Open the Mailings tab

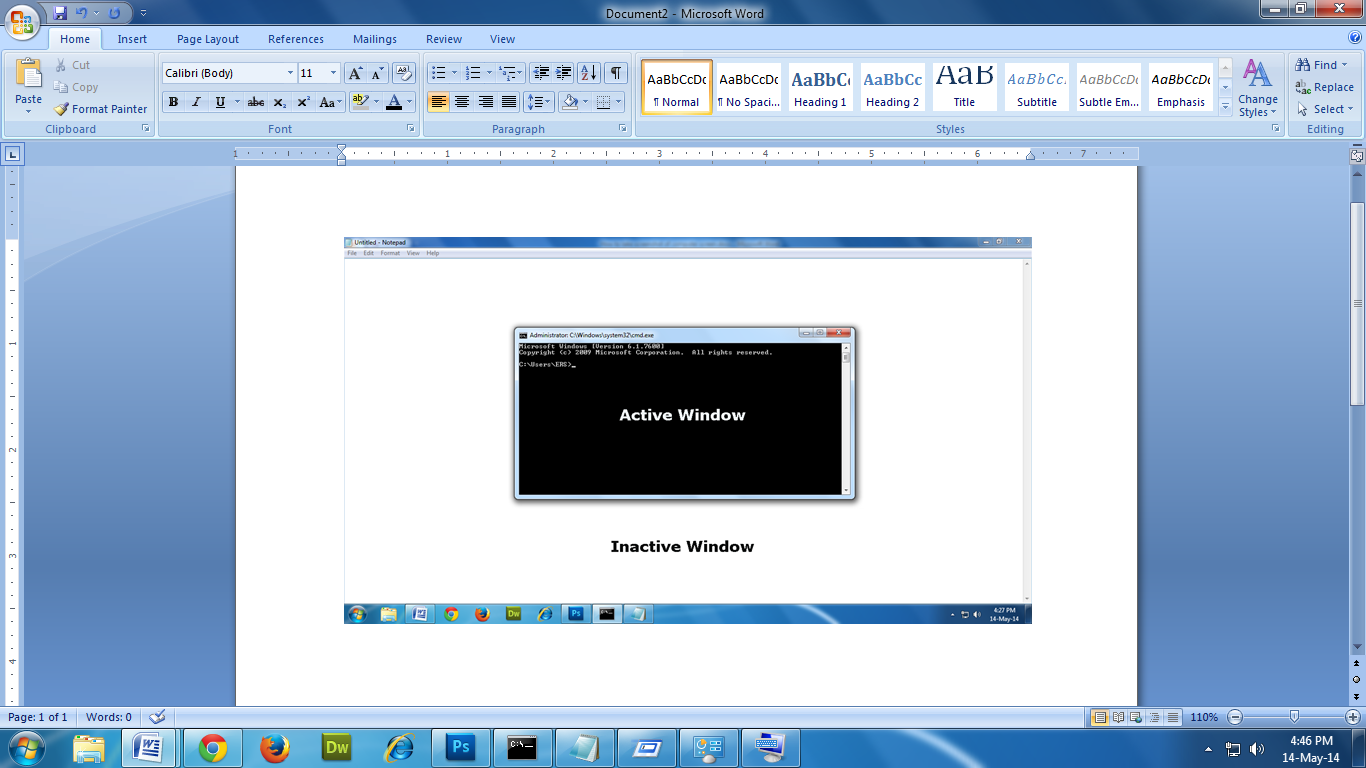[x=375, y=39]
